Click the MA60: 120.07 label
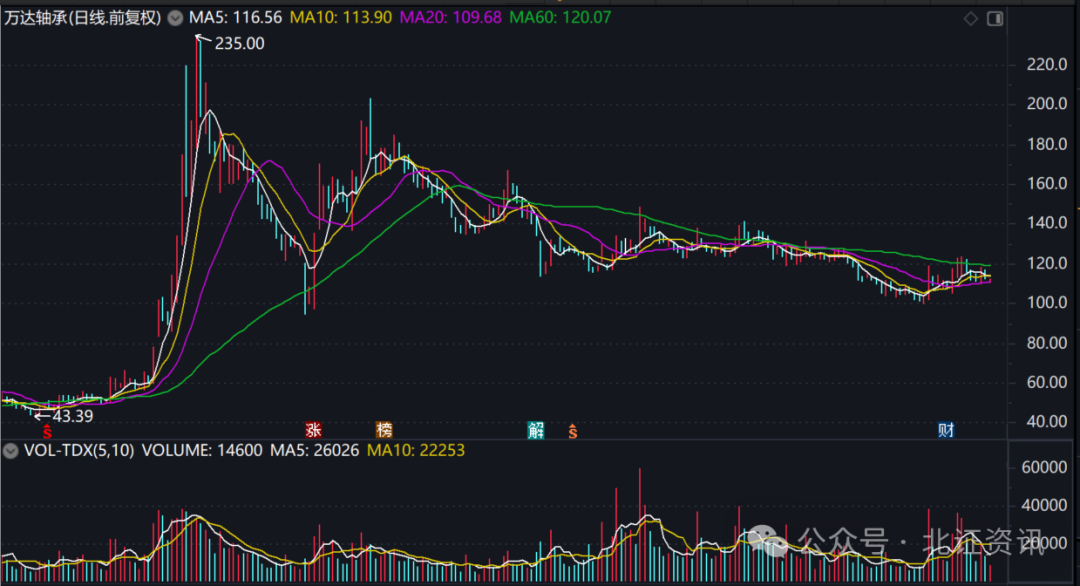The image size is (1080, 586). pyautogui.click(x=560, y=18)
